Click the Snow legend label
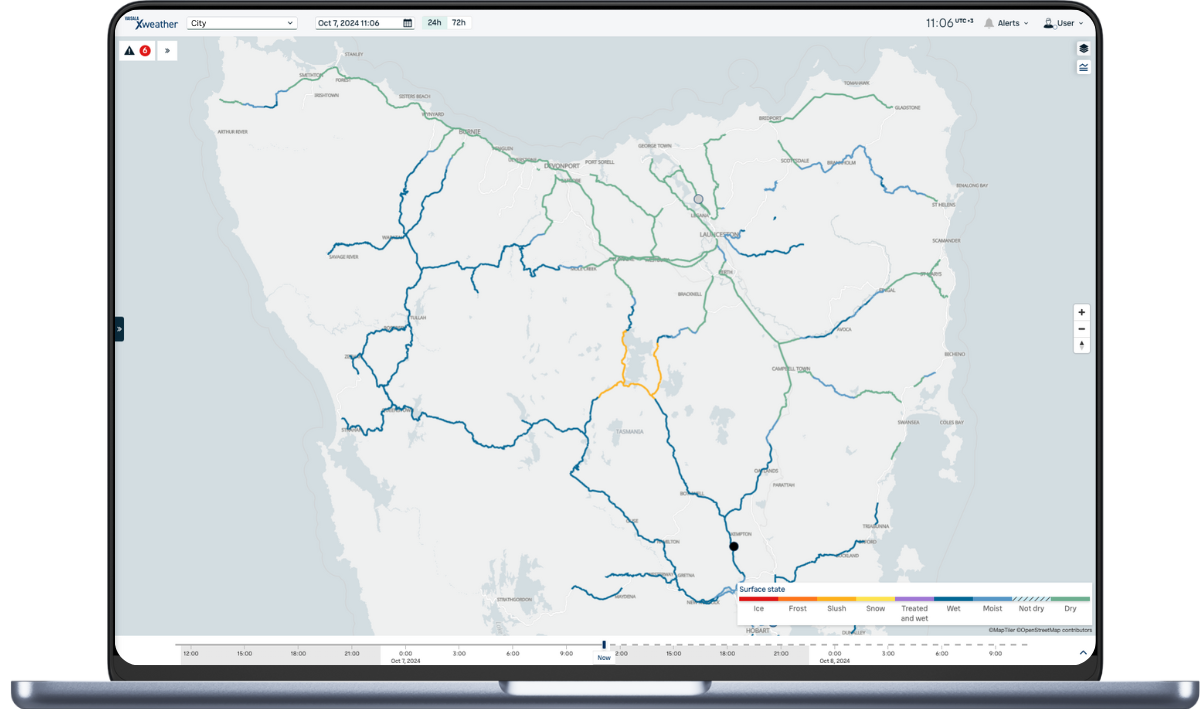 click(875, 608)
